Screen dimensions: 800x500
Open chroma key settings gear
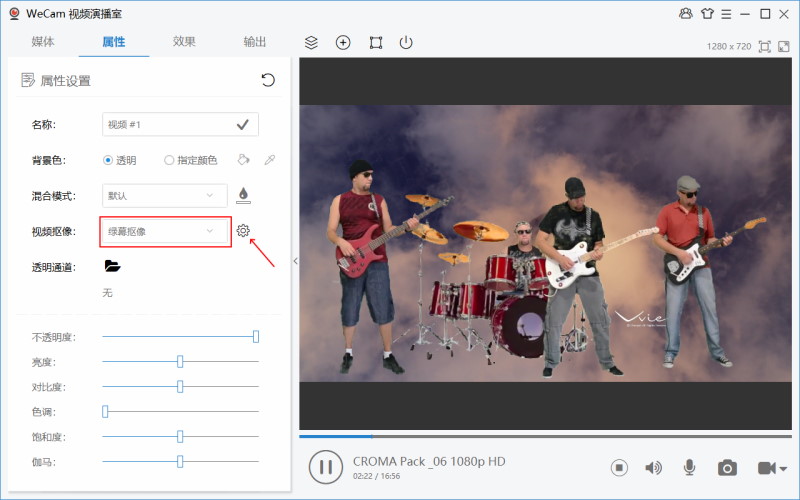[x=243, y=231]
